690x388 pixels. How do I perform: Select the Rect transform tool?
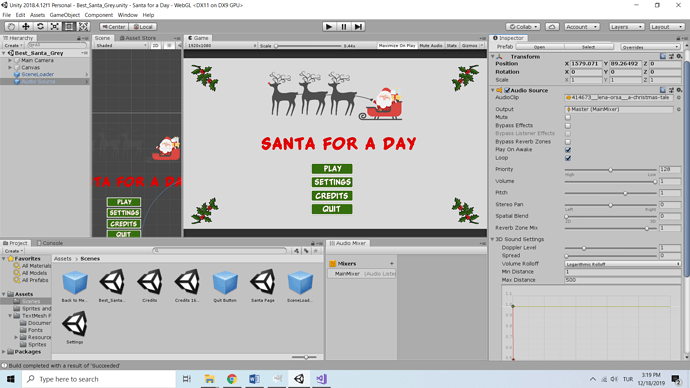pyautogui.click(x=69, y=27)
